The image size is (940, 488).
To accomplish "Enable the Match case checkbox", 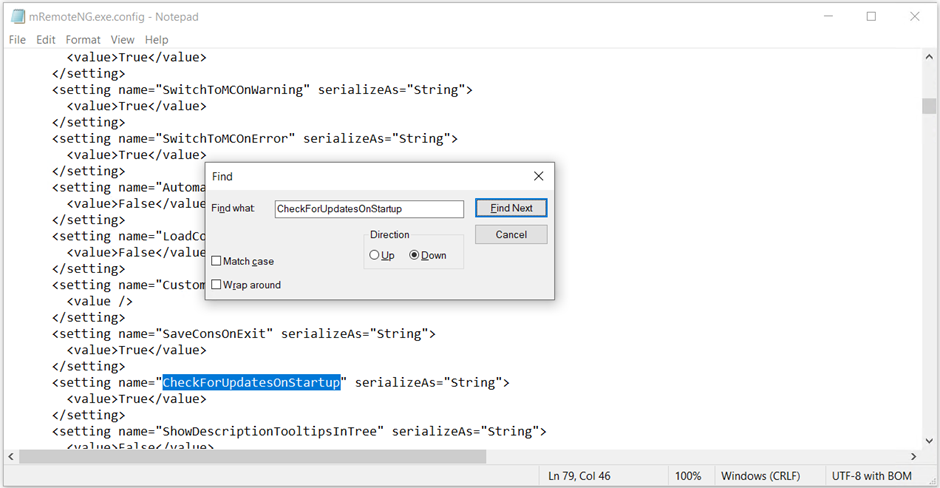I will 216,261.
